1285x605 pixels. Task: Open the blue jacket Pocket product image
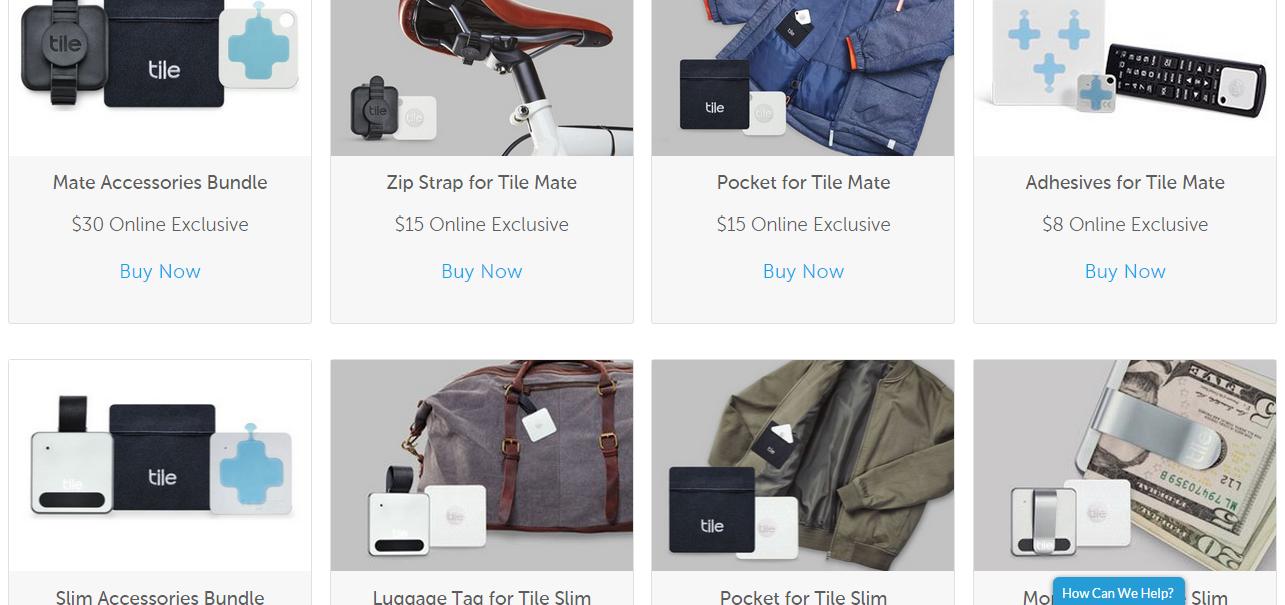[x=803, y=77]
